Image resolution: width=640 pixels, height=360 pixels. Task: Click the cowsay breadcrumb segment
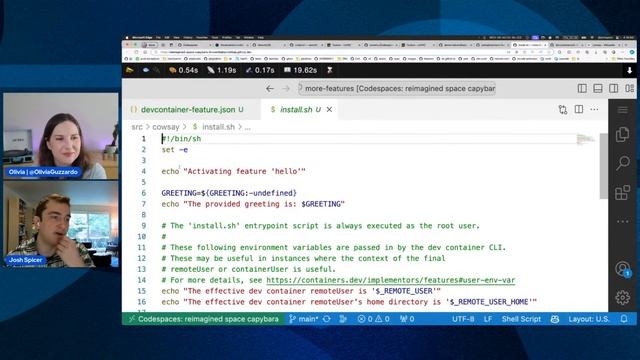[x=166, y=127]
